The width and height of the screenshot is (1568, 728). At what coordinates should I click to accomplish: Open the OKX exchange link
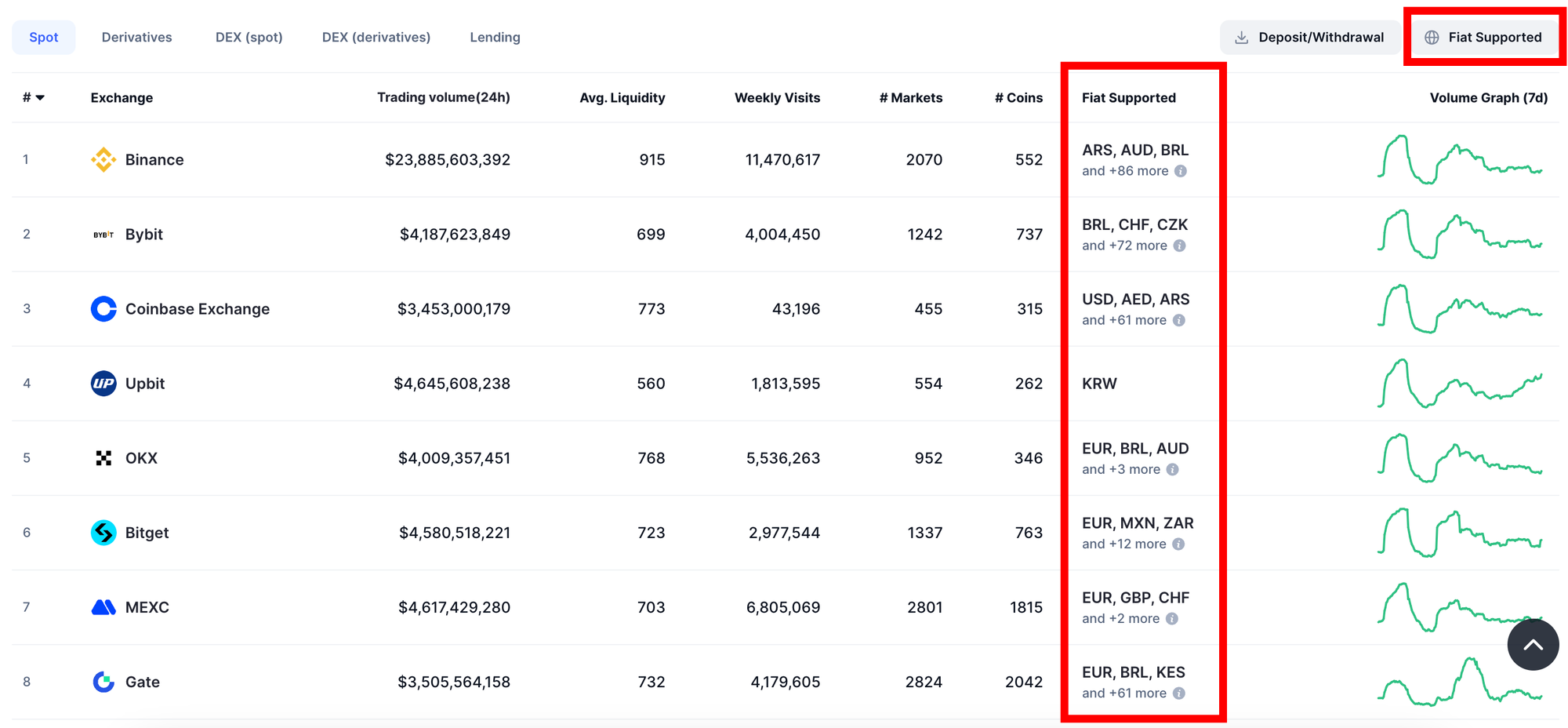(x=141, y=458)
